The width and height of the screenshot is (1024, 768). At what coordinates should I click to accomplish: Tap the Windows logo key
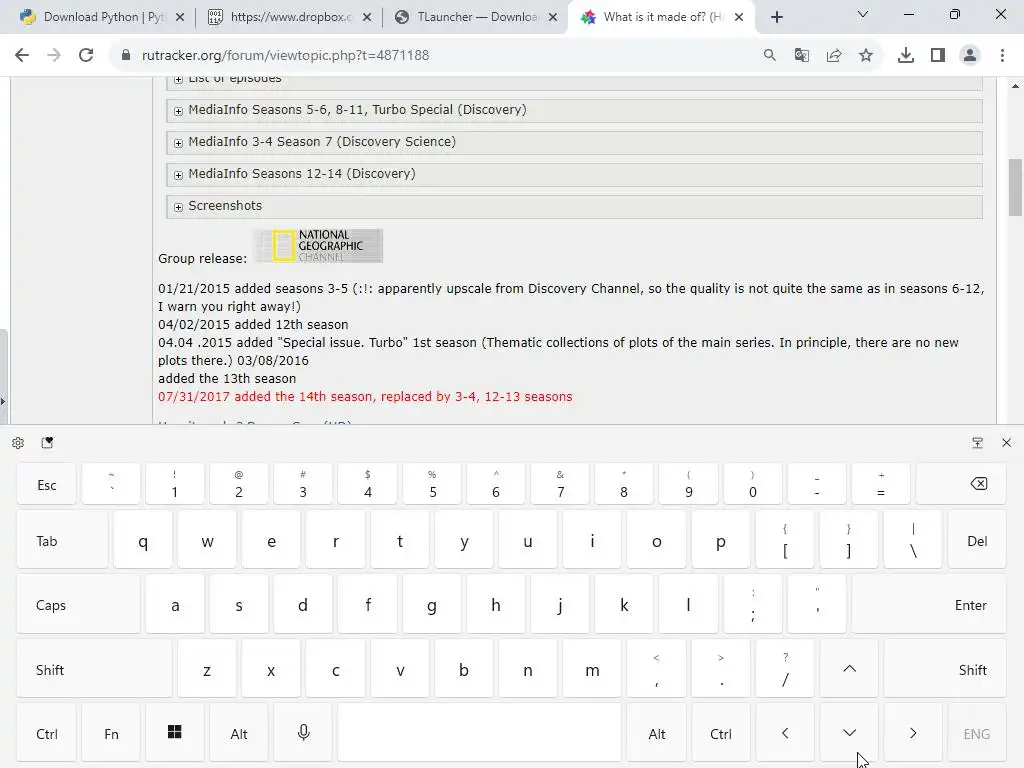point(174,733)
